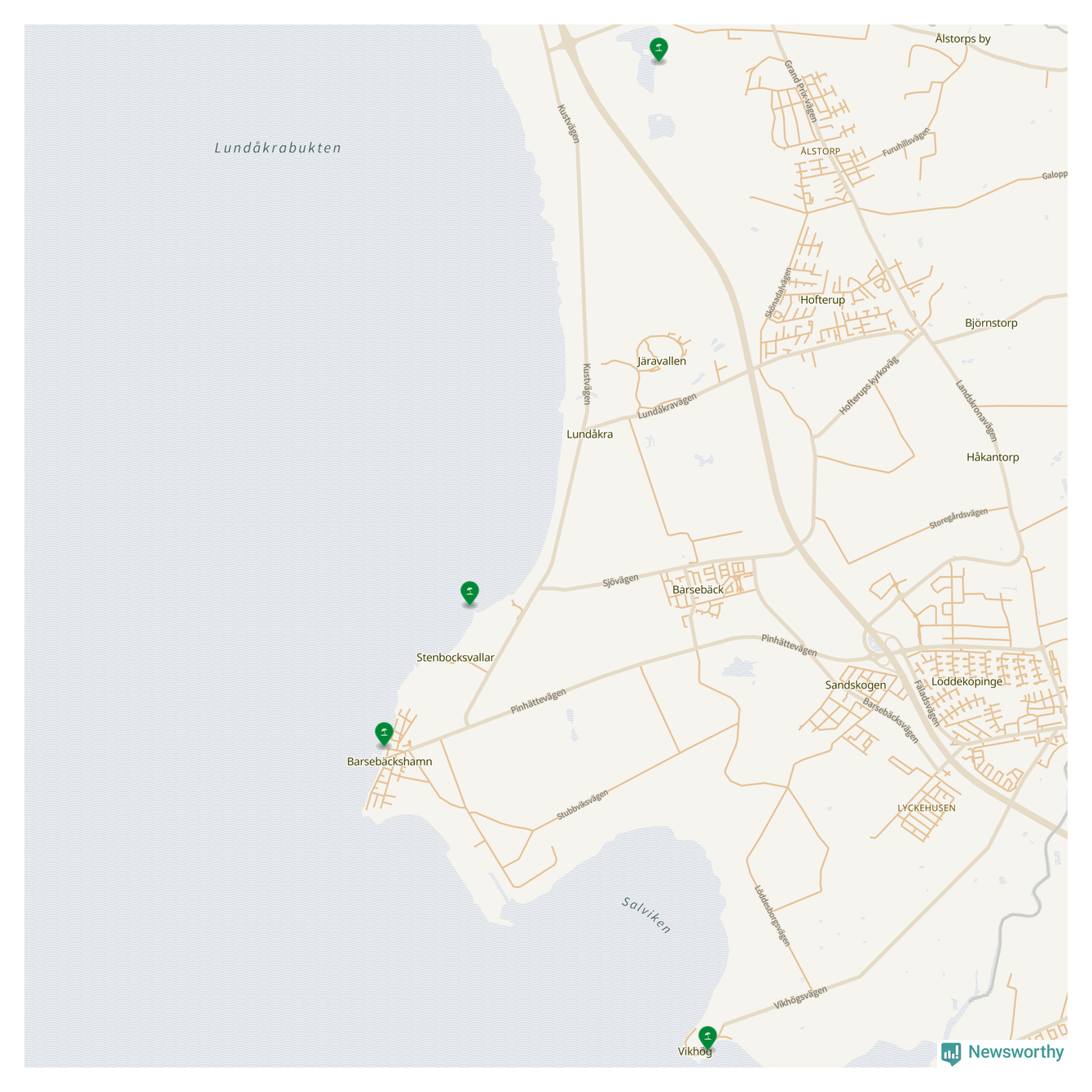
Task: Click the Landskronavägen road label
Action: click(976, 412)
